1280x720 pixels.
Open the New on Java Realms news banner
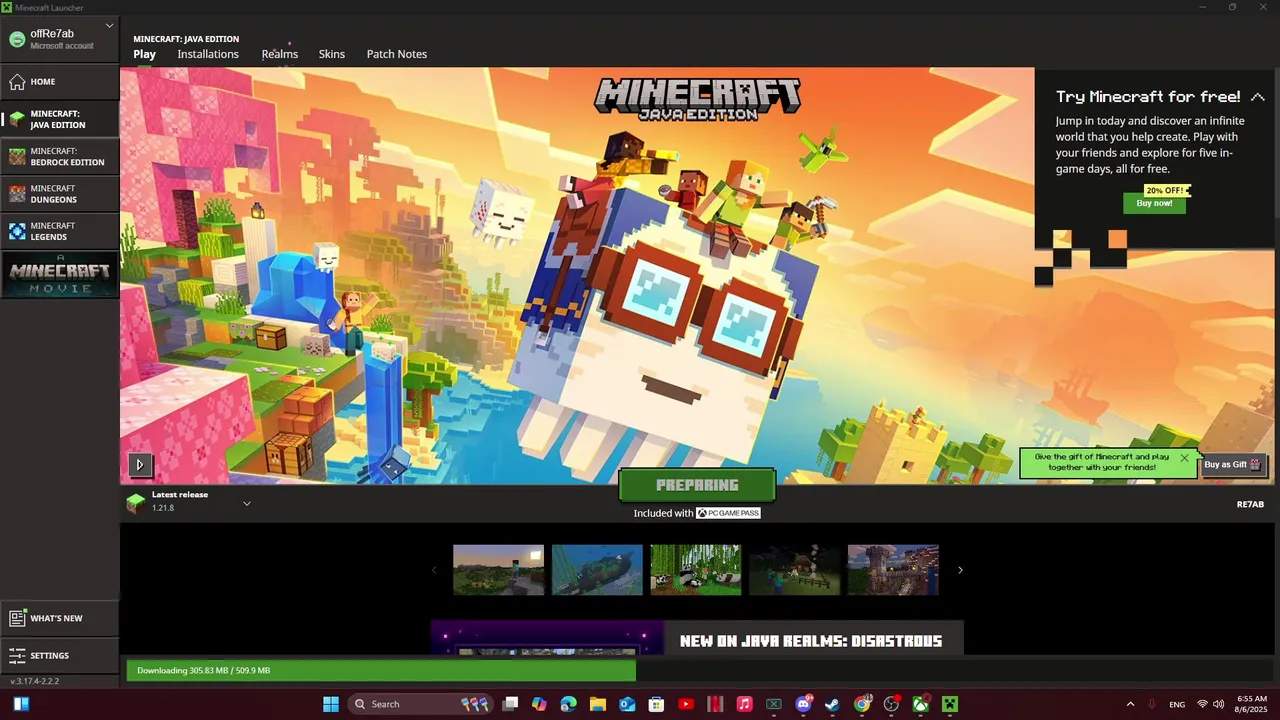click(697, 637)
